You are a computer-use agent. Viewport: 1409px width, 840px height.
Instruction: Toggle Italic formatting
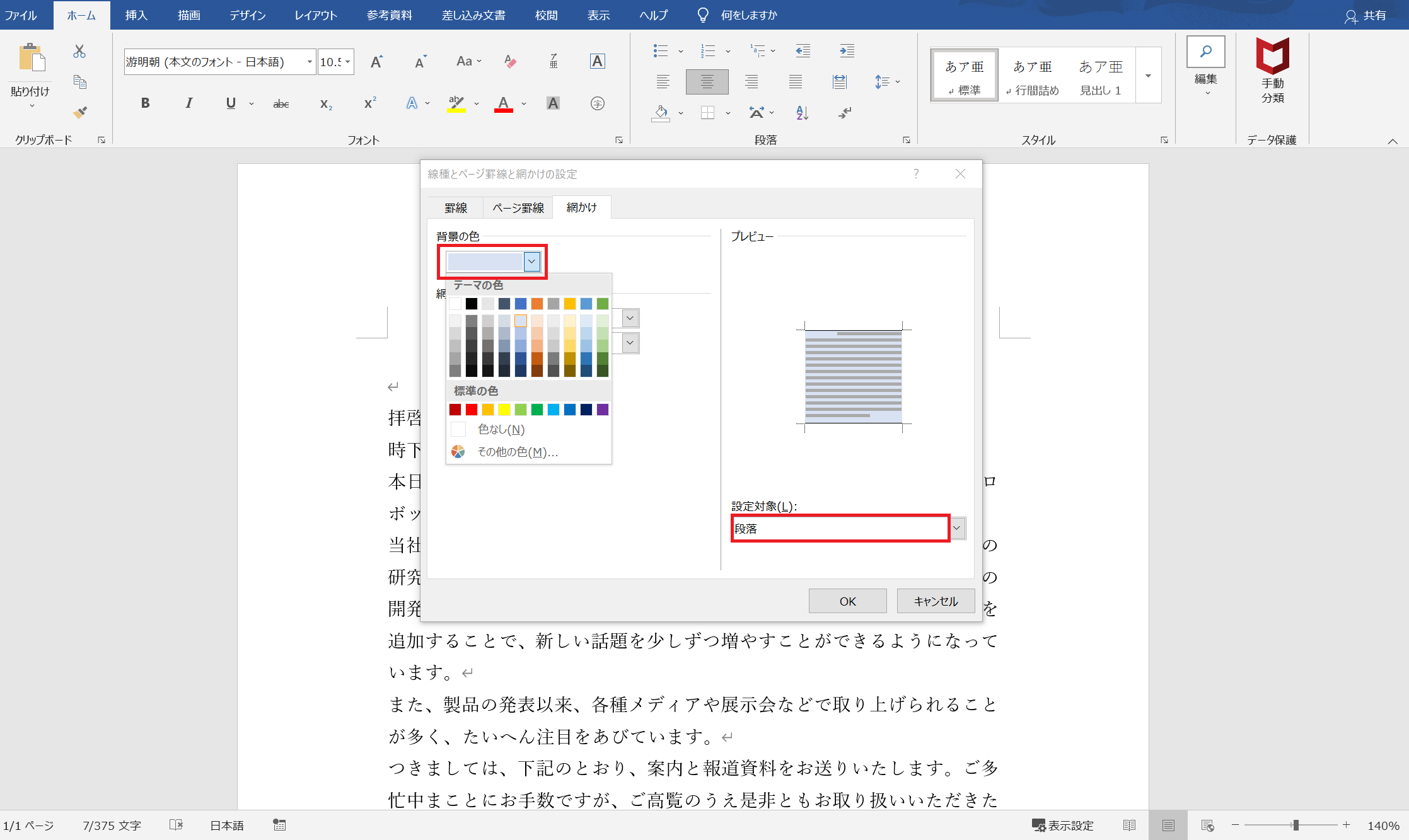coord(188,103)
